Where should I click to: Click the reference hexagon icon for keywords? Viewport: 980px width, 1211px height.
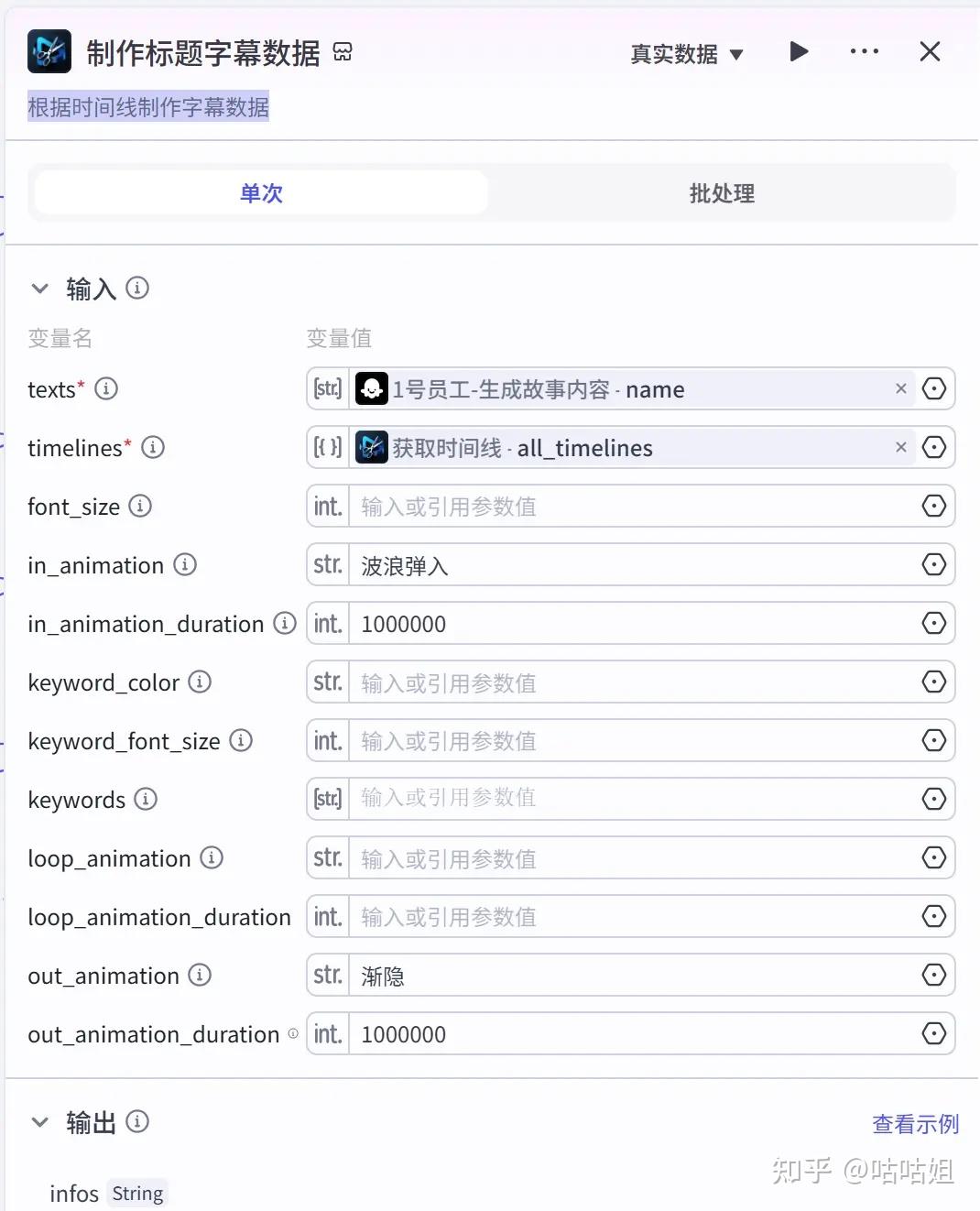pos(933,799)
